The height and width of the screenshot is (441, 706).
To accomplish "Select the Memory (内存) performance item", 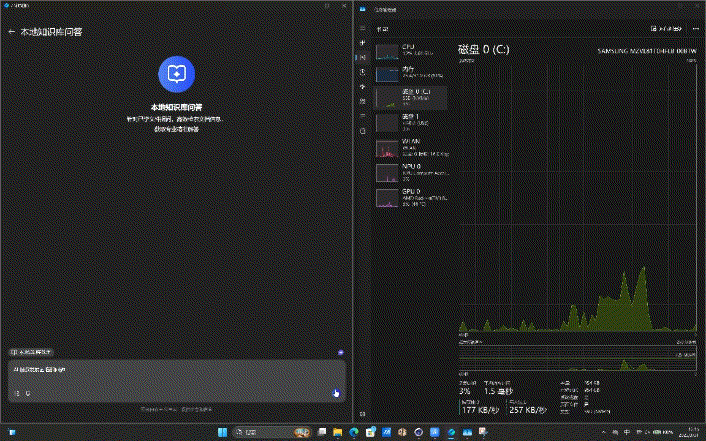I will click(410, 72).
